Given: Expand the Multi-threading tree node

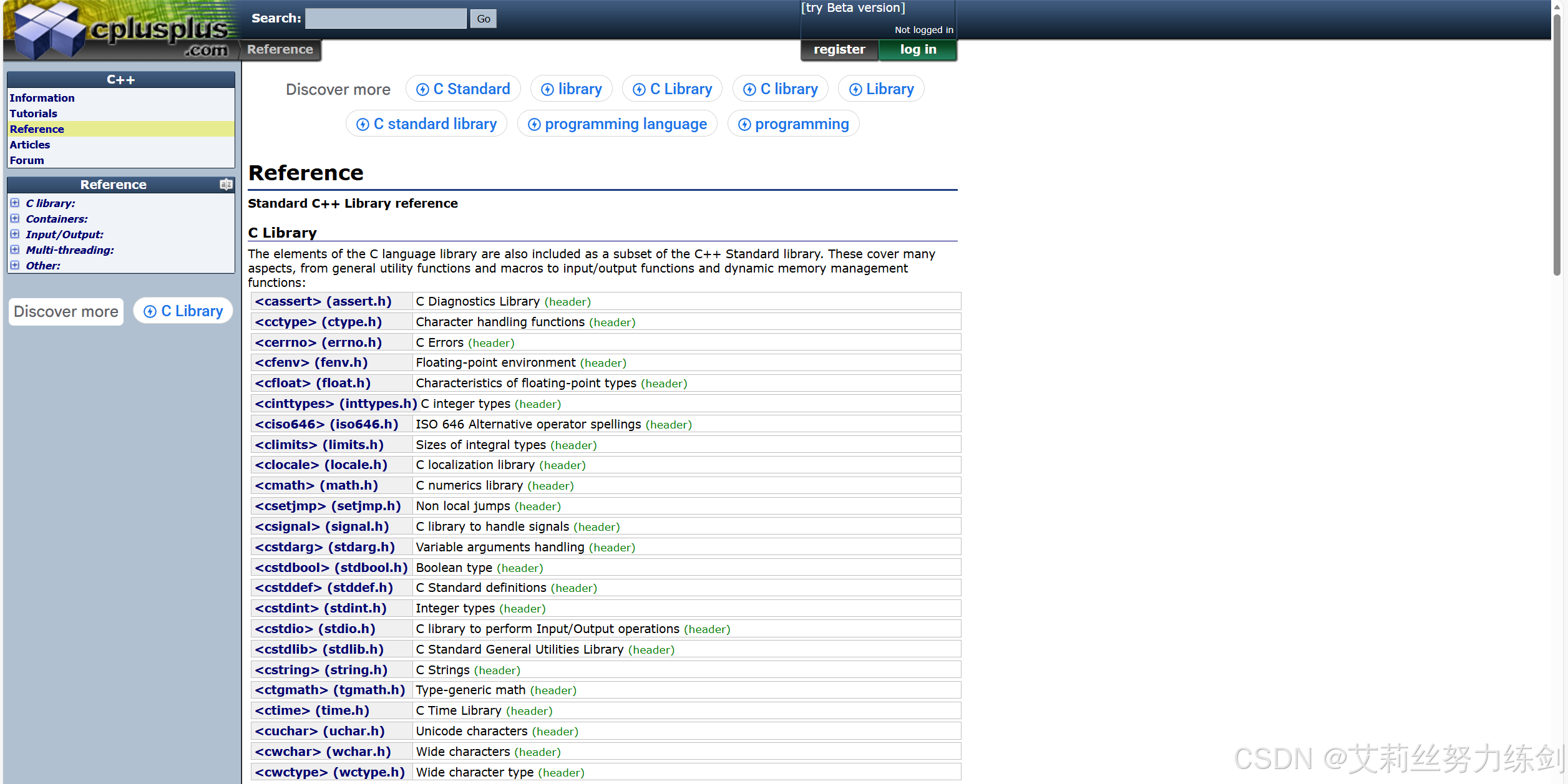Looking at the screenshot, I should pyautogui.click(x=15, y=249).
